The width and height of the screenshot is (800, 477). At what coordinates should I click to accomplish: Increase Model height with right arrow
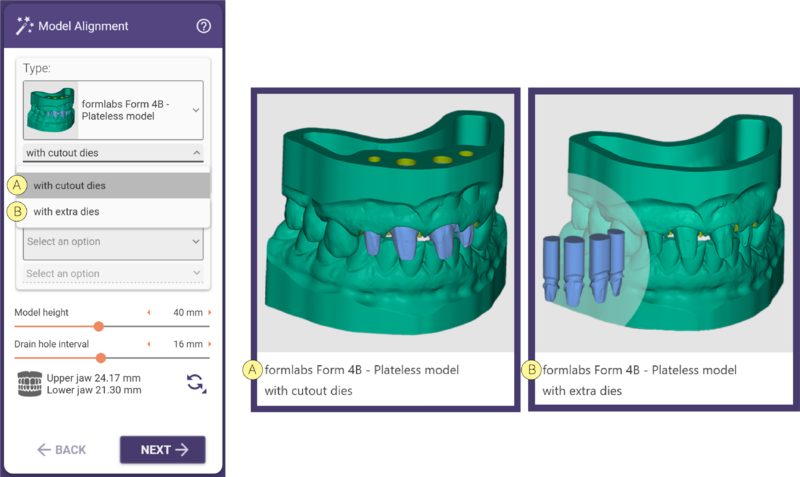click(x=210, y=312)
